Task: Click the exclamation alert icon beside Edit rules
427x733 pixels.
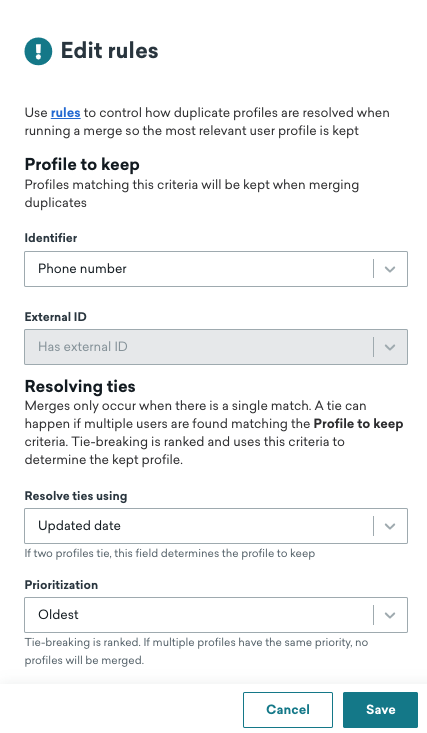Action: tap(38, 51)
